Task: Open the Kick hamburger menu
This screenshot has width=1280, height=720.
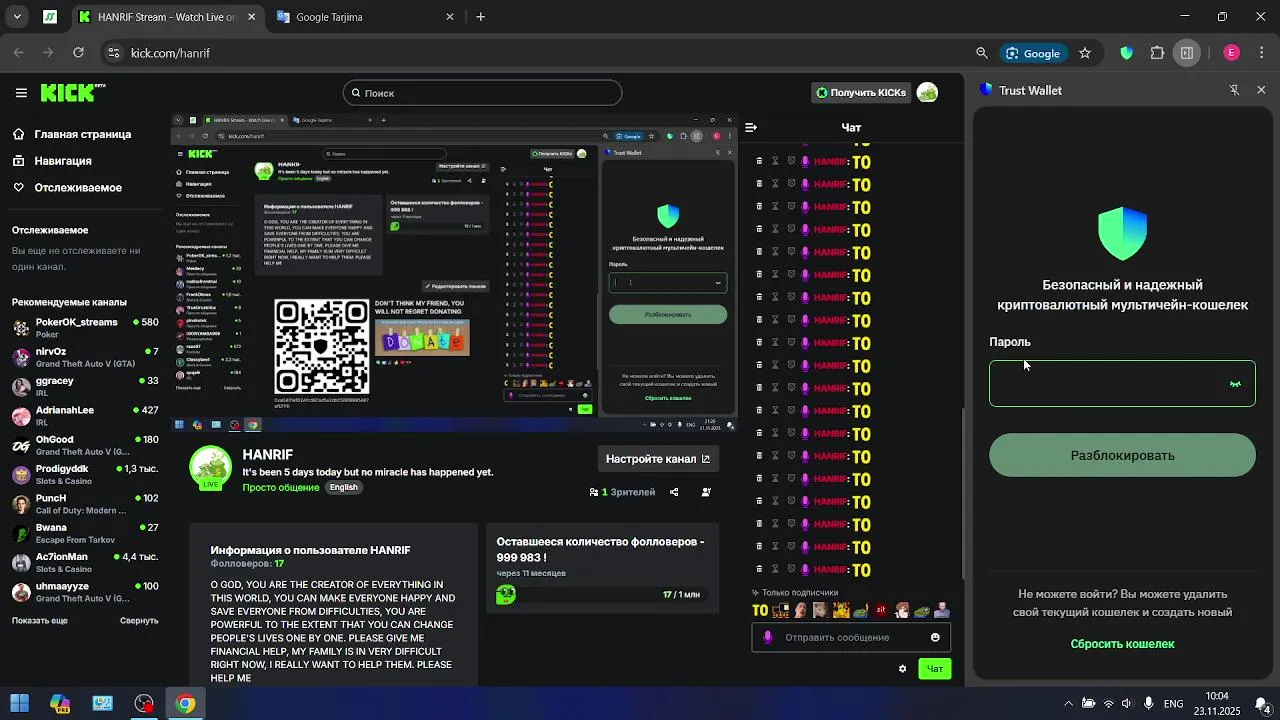Action: [21, 93]
